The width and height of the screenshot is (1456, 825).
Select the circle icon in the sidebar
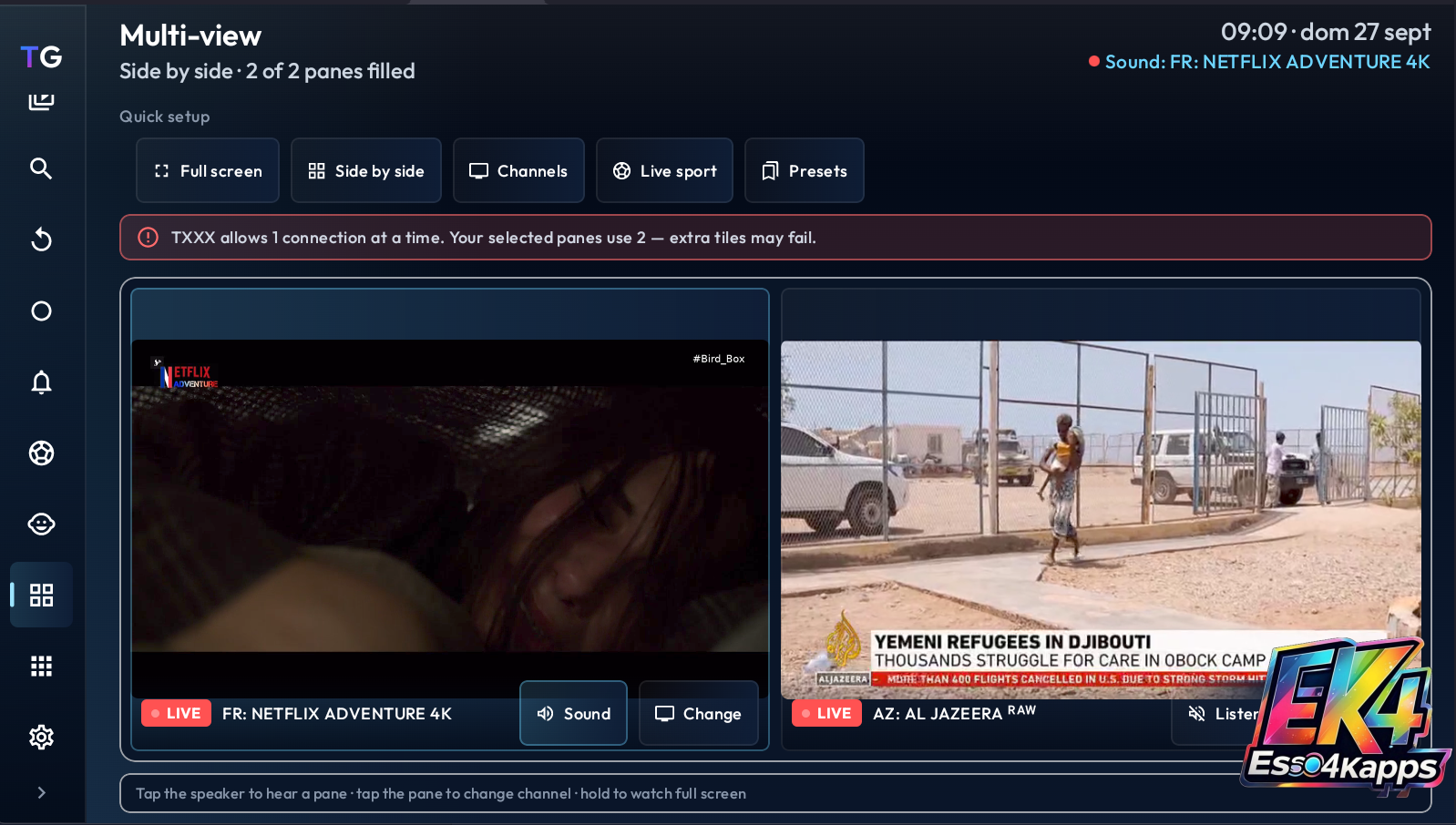point(41,311)
